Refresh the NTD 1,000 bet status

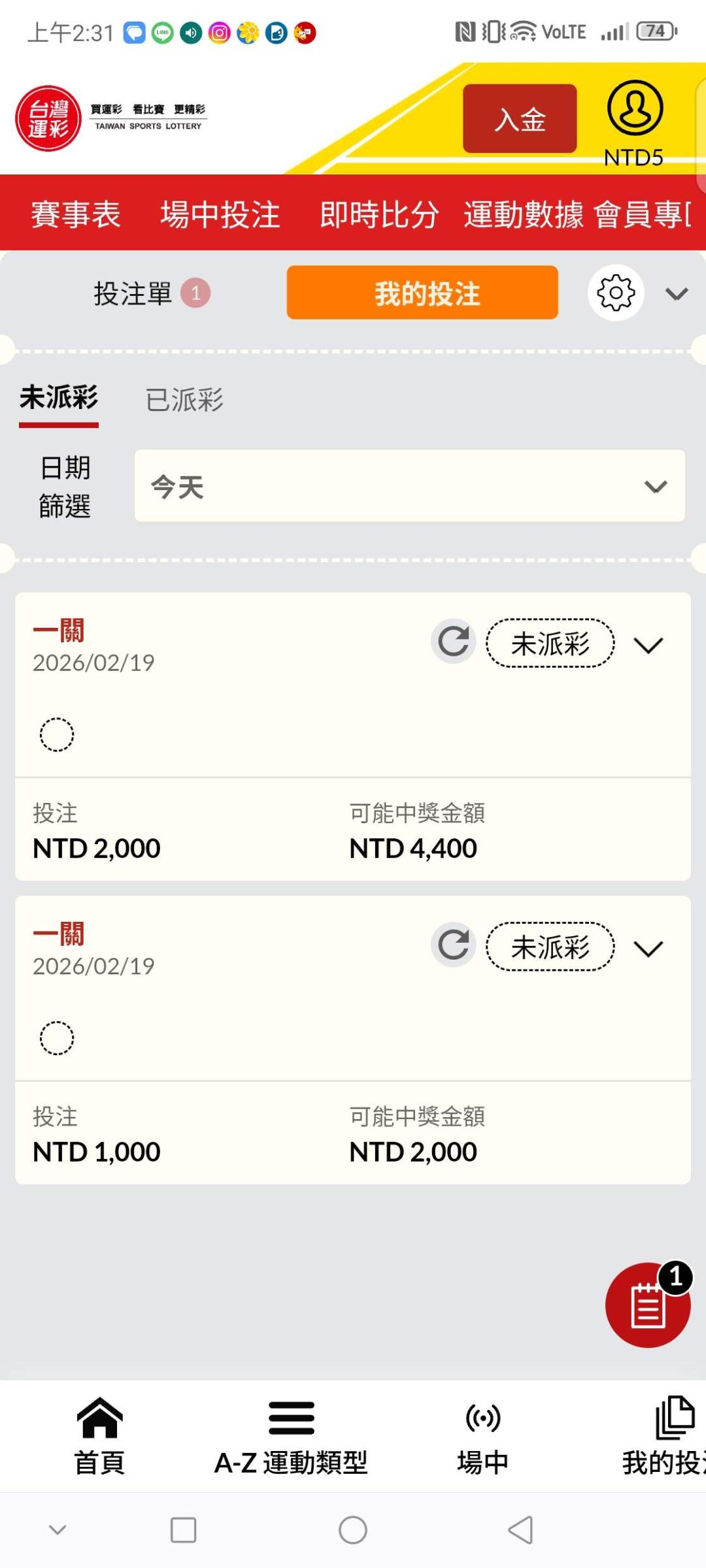tap(453, 945)
